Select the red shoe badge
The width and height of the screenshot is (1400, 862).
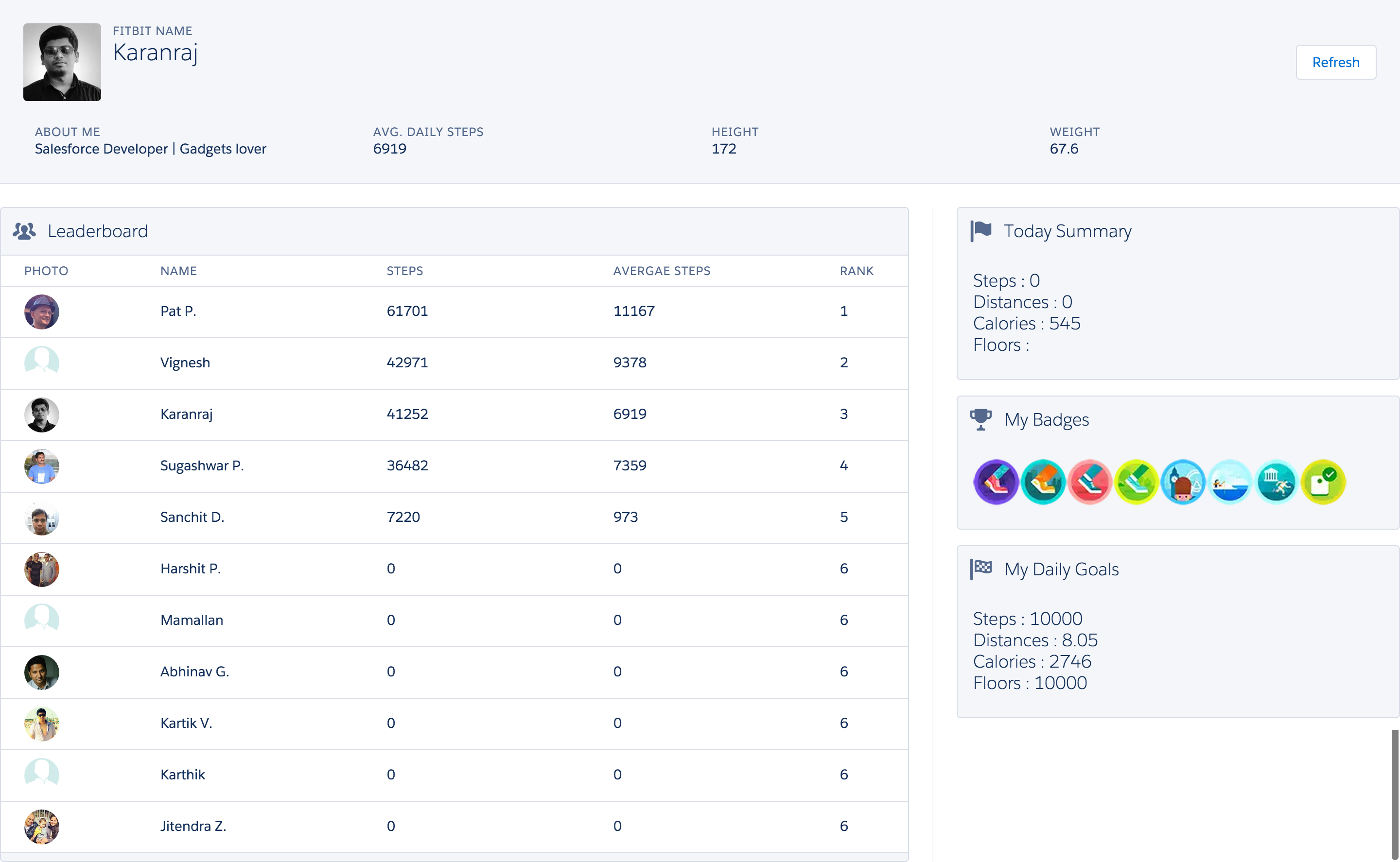click(x=1090, y=483)
